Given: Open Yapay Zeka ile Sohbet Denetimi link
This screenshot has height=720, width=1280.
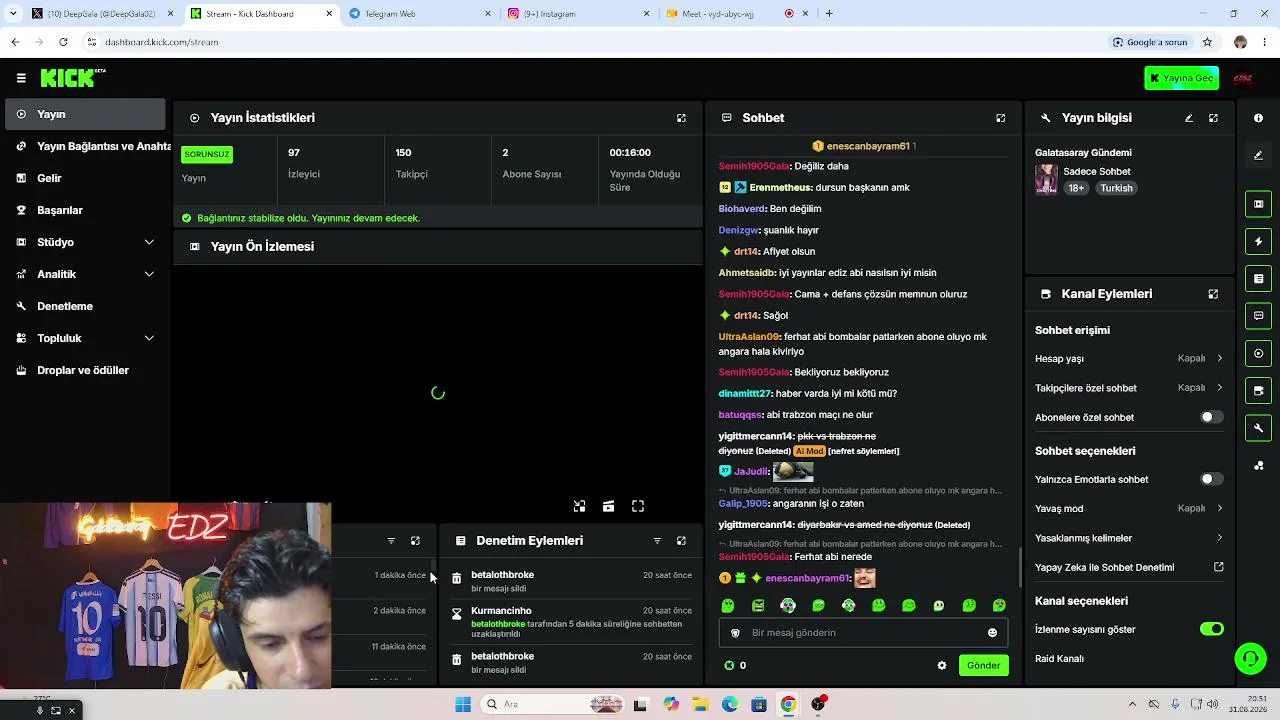Looking at the screenshot, I should coord(1129,568).
